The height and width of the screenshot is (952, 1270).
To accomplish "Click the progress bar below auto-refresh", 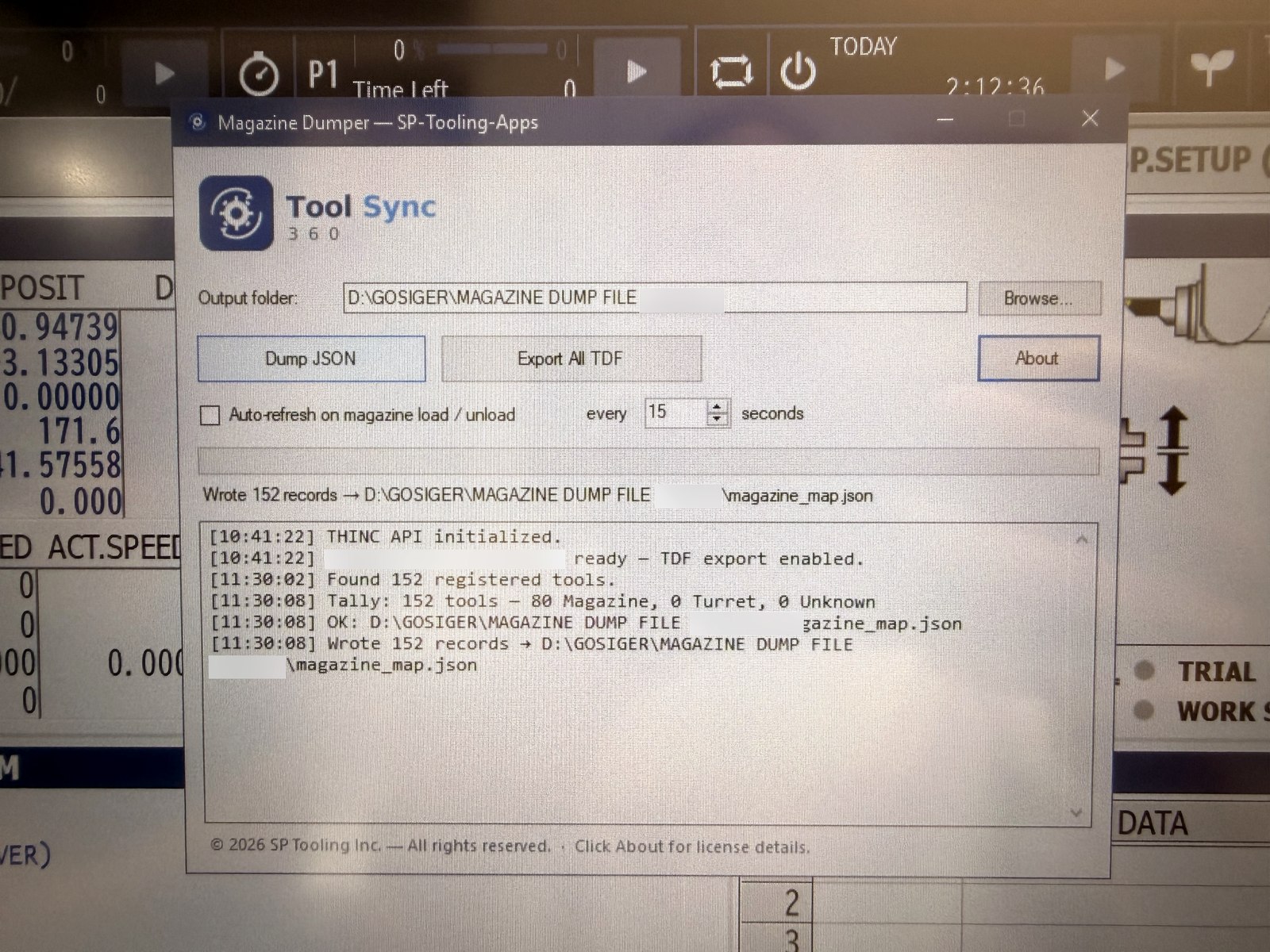I will pos(648,461).
